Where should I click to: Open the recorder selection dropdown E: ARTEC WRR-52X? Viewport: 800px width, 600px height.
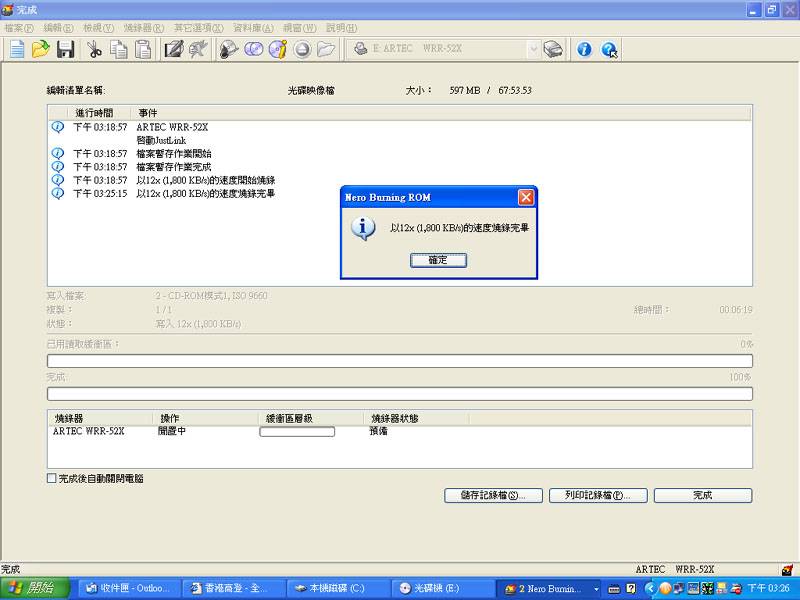[533, 49]
